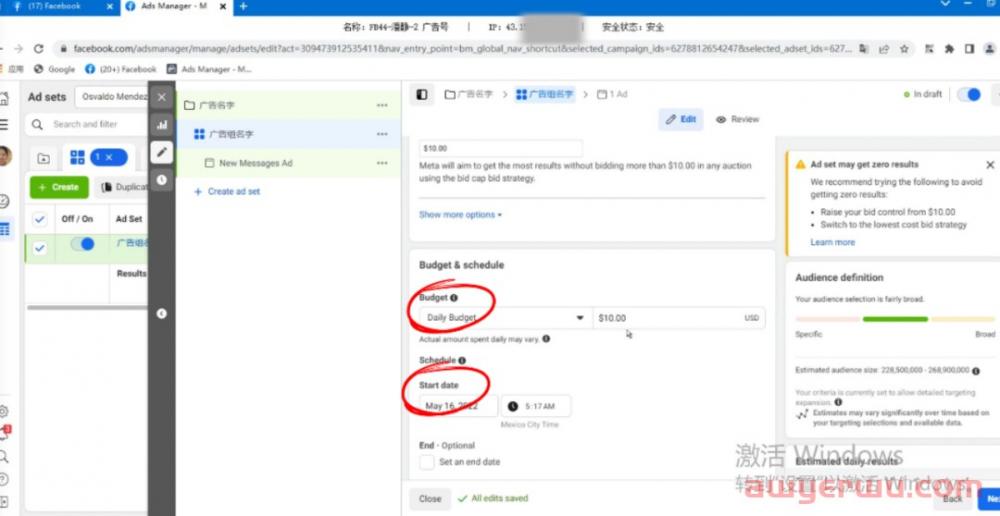Click the bid cap '$10.00' input field
1000x516 pixels.
coord(501,148)
